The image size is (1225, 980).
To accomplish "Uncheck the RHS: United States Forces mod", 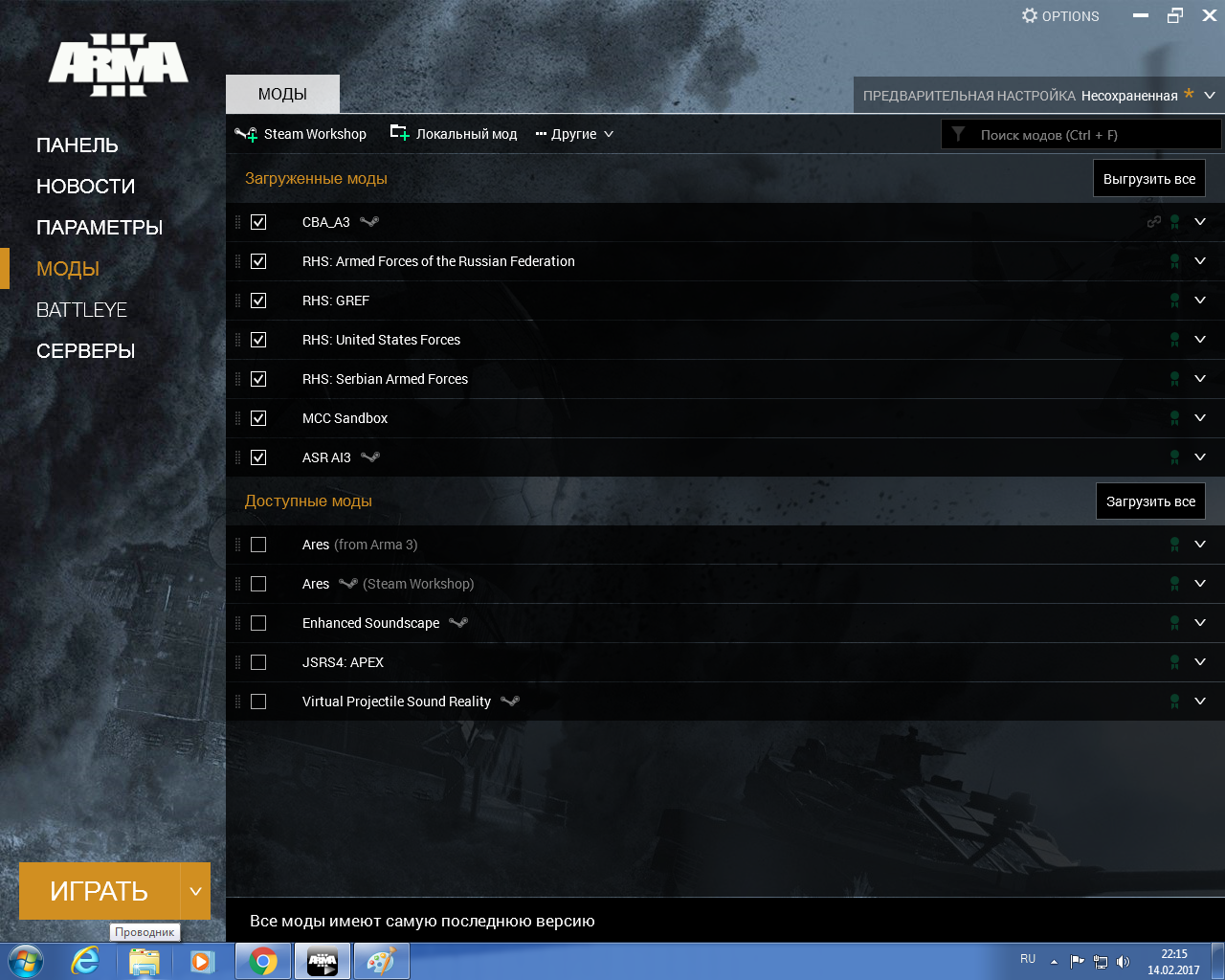I will tap(258, 340).
